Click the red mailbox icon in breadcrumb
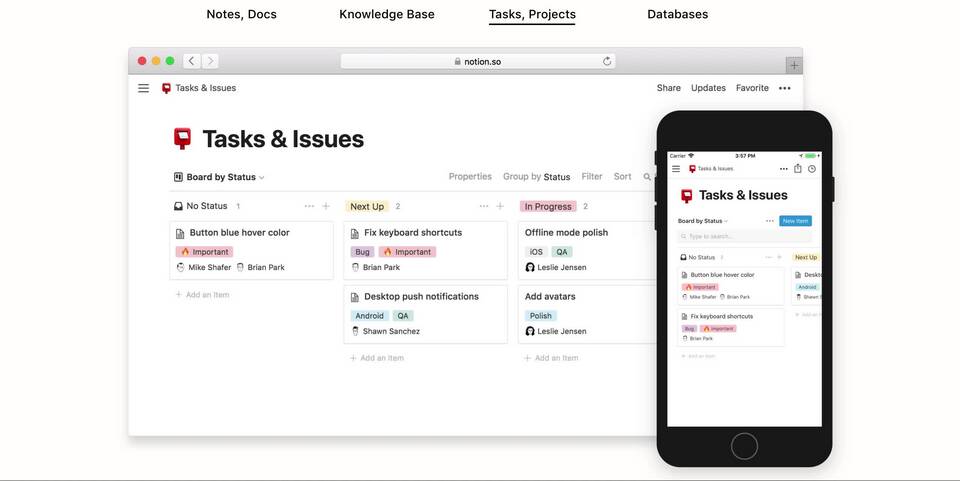This screenshot has width=960, height=481. (x=166, y=88)
